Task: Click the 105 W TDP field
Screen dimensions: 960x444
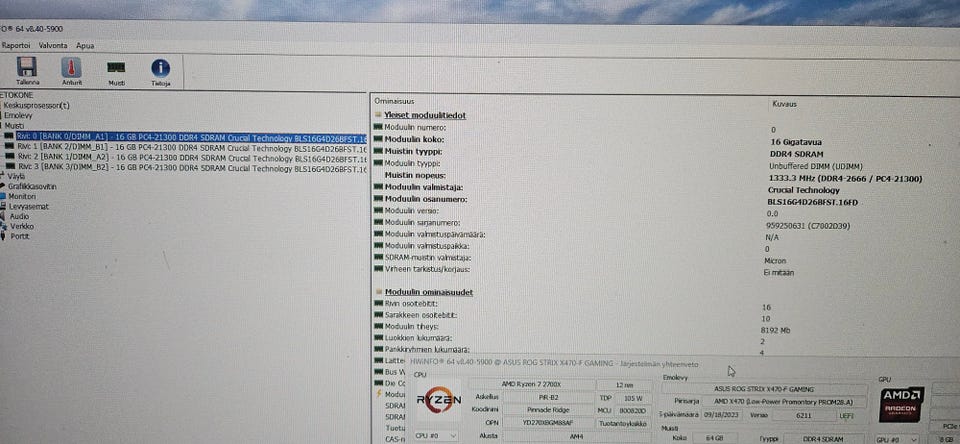Action: 634,397
